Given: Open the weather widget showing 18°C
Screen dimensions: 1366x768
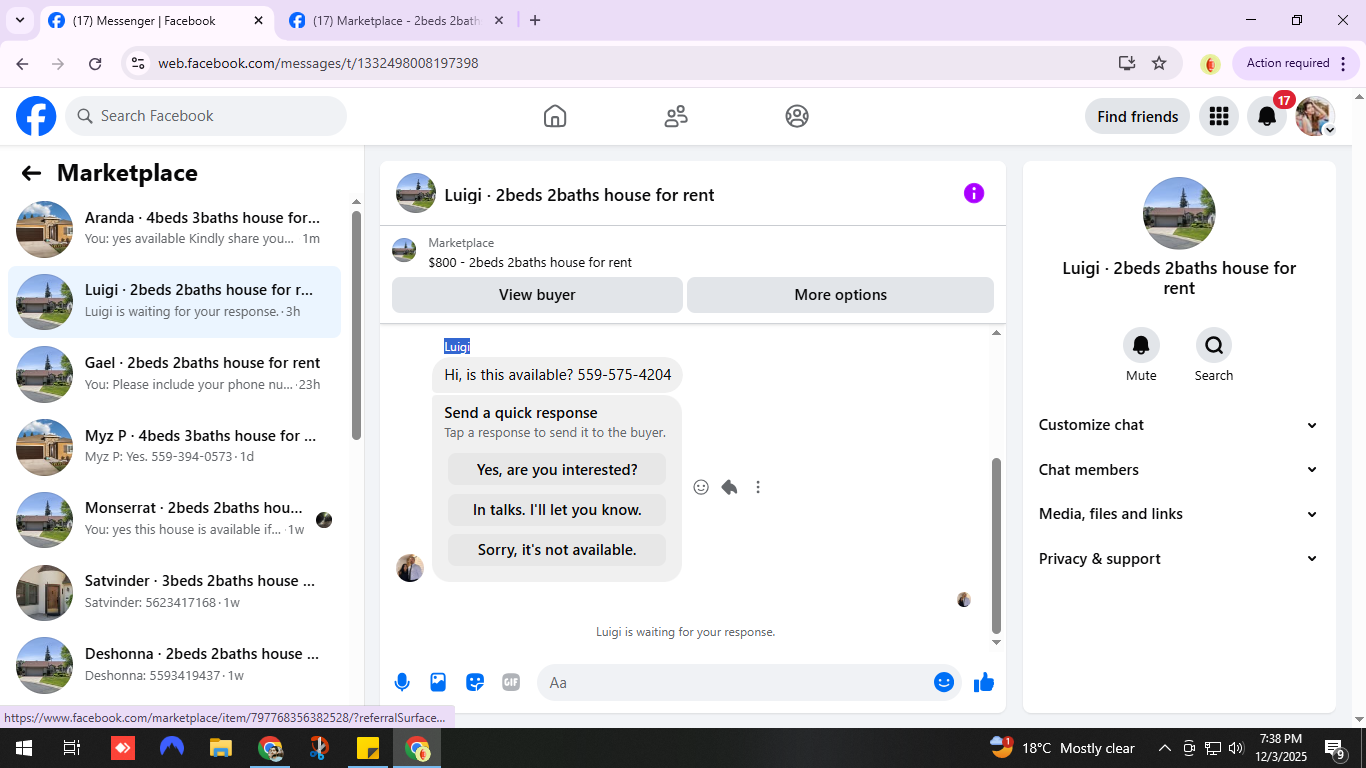Looking at the screenshot, I should (x=1062, y=748).
